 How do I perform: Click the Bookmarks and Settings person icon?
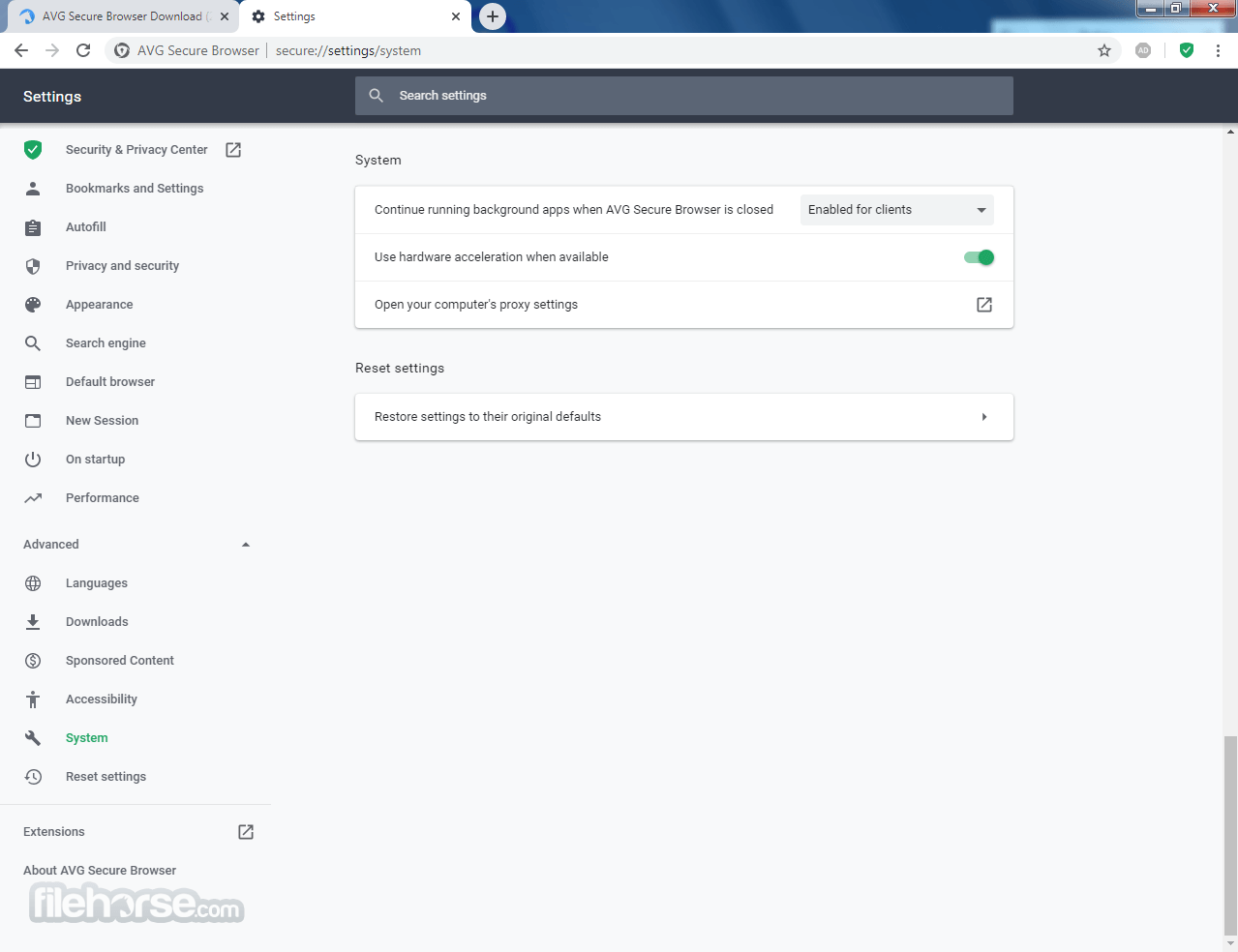pos(33,189)
